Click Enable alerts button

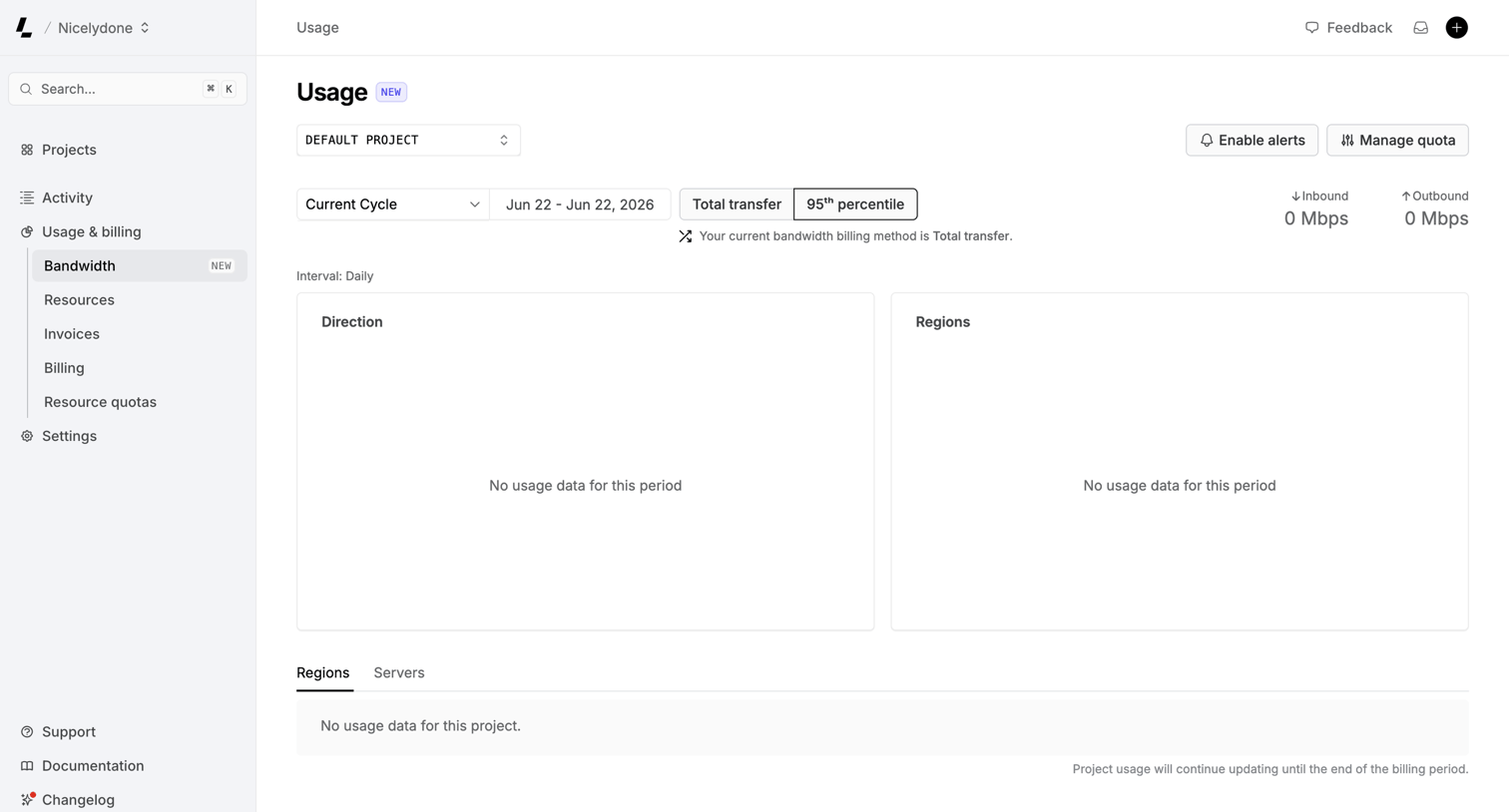1252,140
